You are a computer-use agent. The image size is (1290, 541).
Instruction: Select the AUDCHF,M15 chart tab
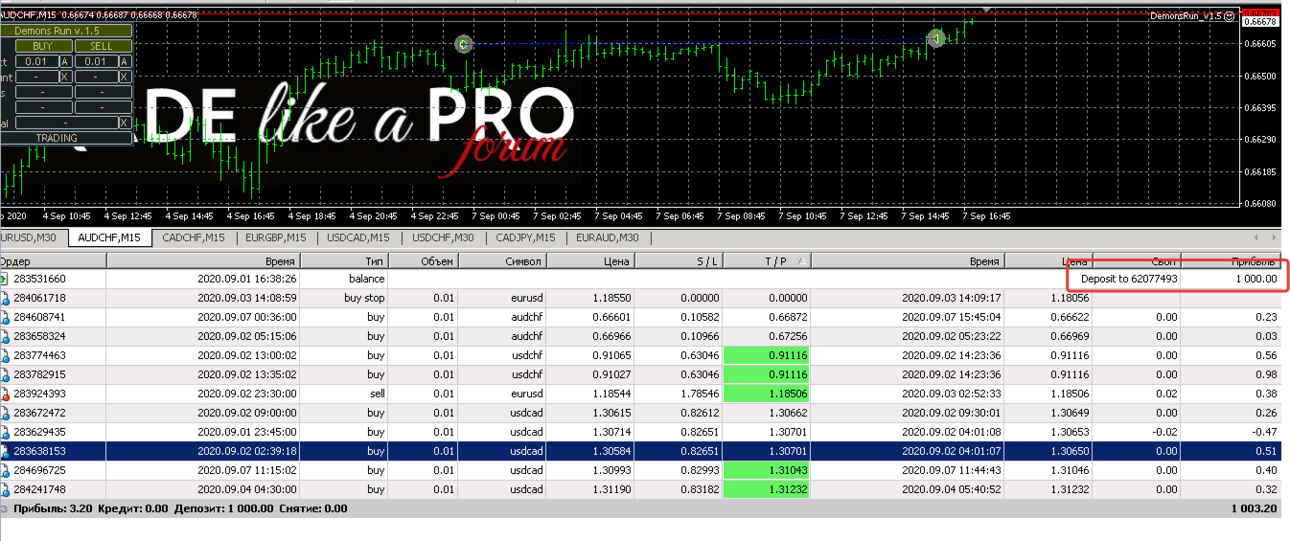pyautogui.click(x=109, y=238)
